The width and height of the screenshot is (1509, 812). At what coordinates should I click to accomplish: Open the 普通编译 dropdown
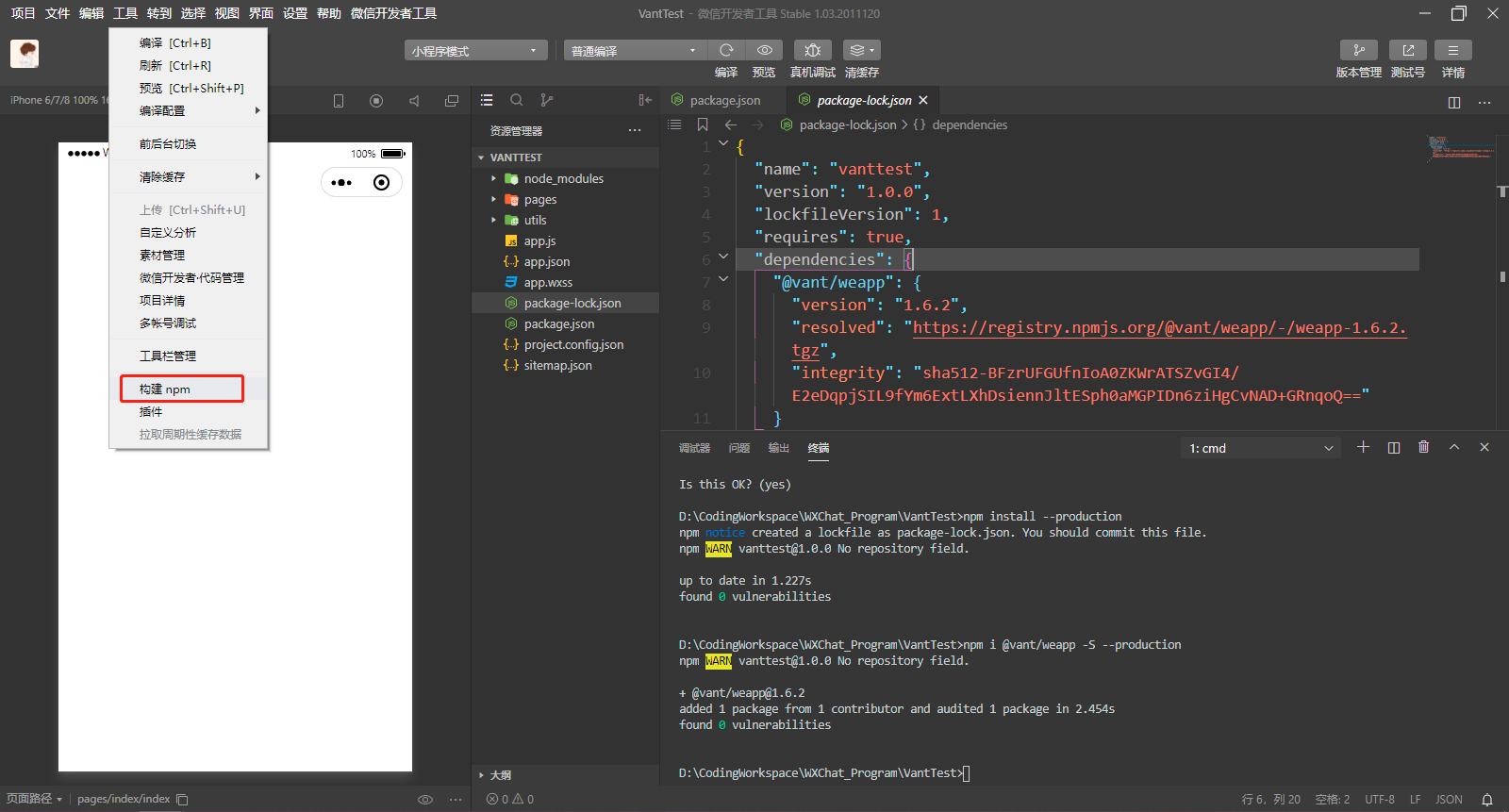(x=636, y=51)
